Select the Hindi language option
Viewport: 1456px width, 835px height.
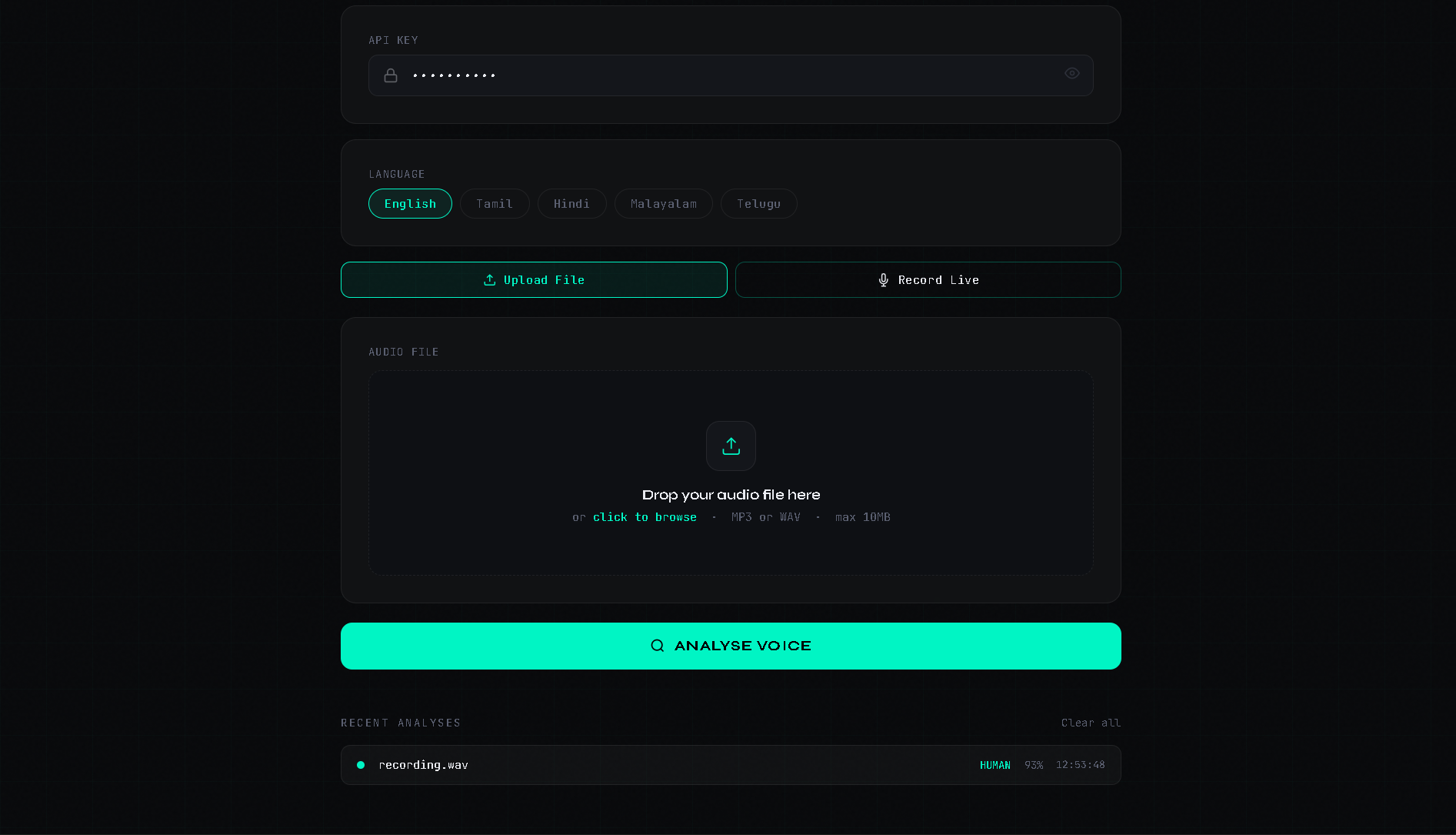coord(571,203)
